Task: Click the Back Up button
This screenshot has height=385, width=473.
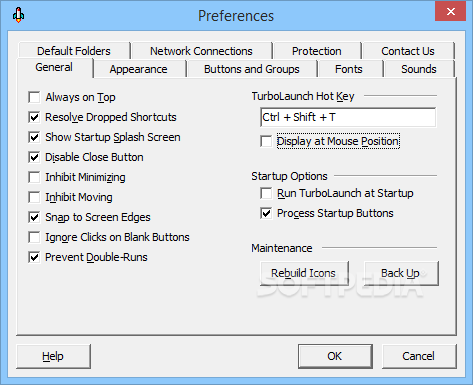Action: point(401,273)
